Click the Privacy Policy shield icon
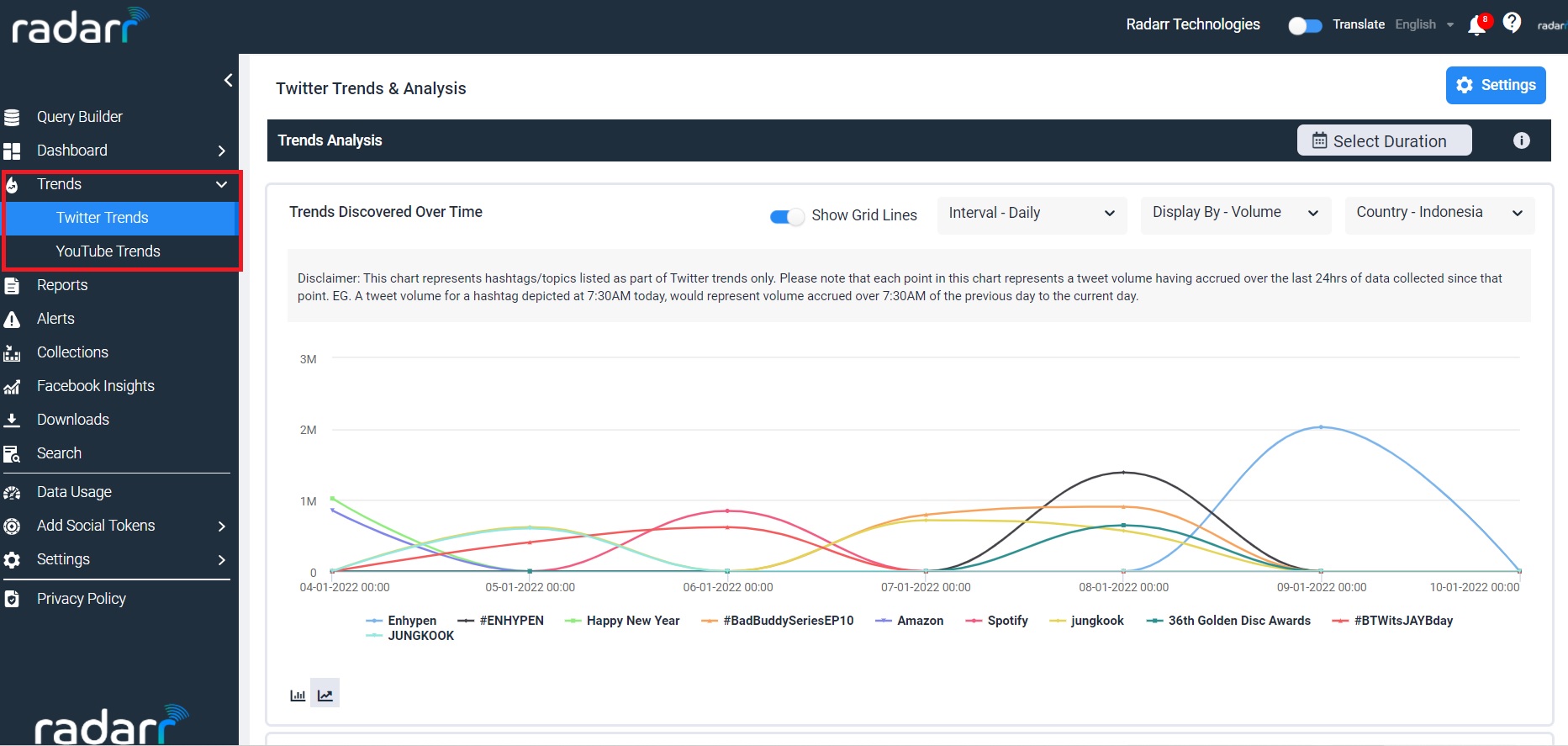This screenshot has width=1568, height=746. pyautogui.click(x=12, y=599)
